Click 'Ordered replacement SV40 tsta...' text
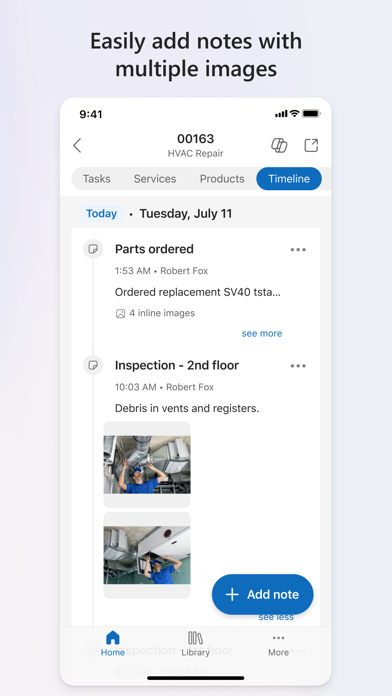The width and height of the screenshot is (392, 696). [x=198, y=292]
